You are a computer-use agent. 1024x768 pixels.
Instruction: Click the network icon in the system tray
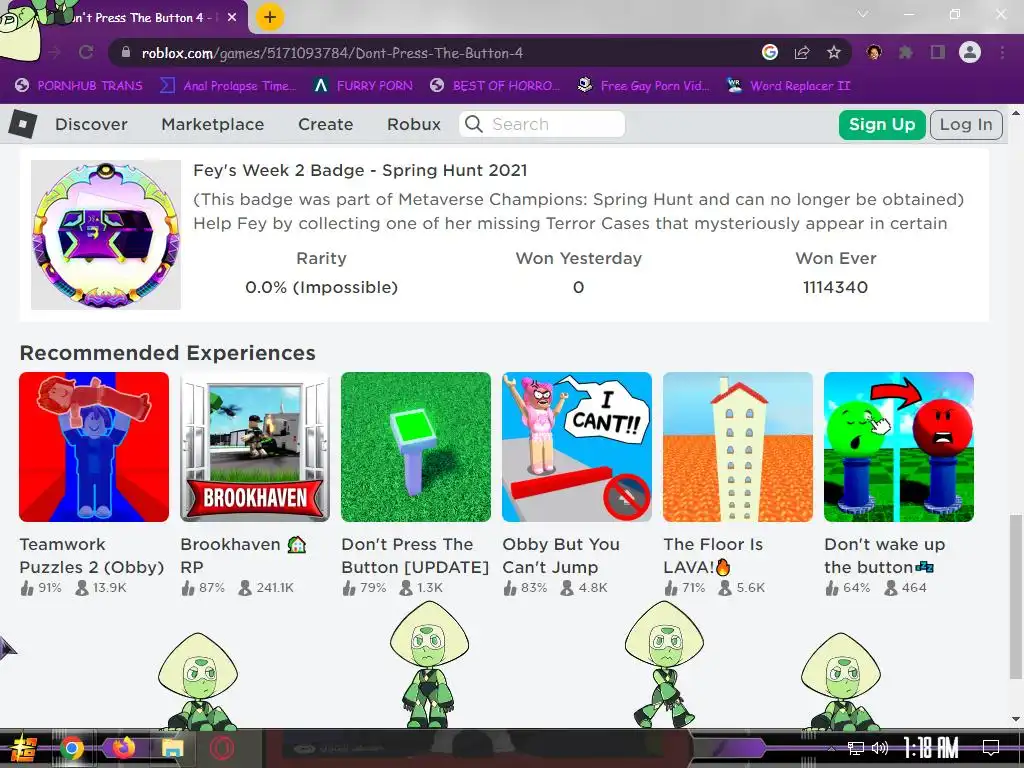[856, 748]
